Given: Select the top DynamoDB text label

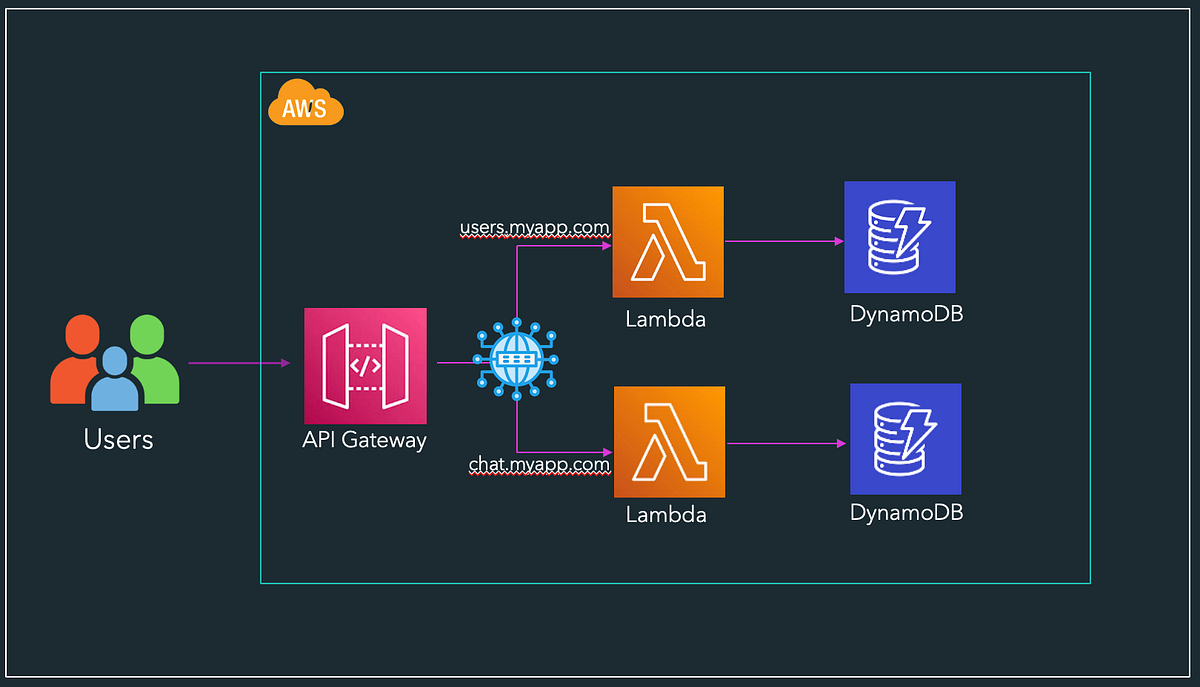Looking at the screenshot, I should point(904,313).
